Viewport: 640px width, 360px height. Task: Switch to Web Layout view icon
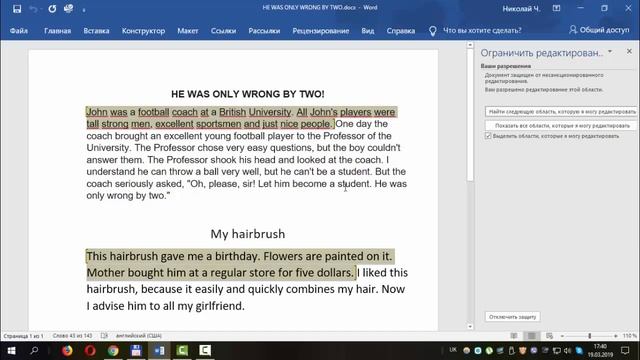[x=549, y=336]
